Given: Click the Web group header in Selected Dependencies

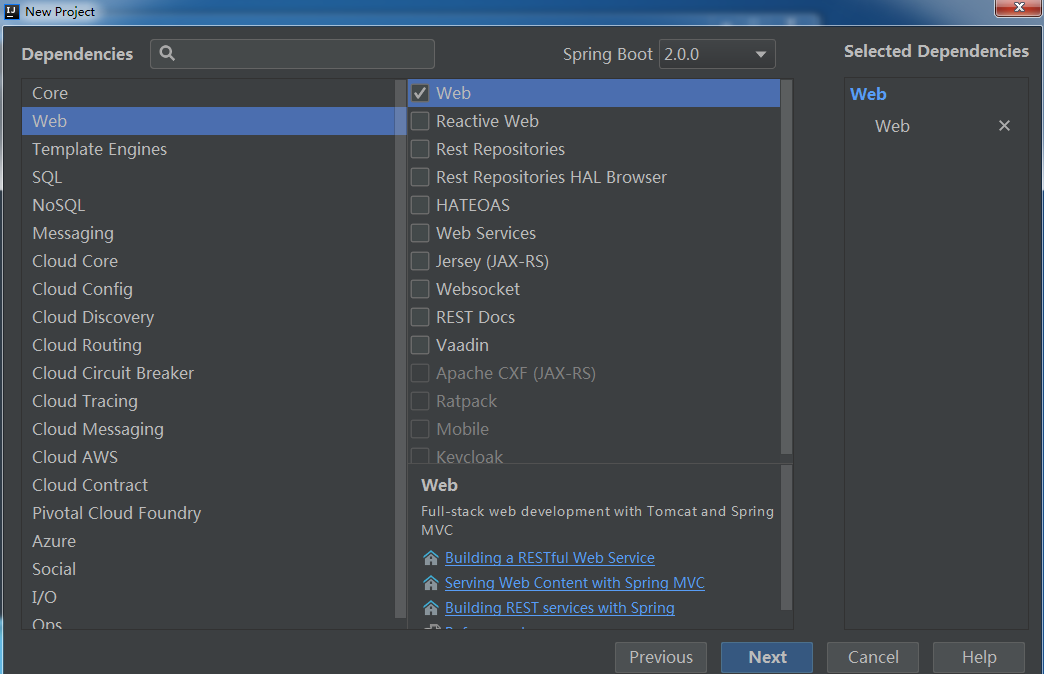Looking at the screenshot, I should click(x=868, y=94).
